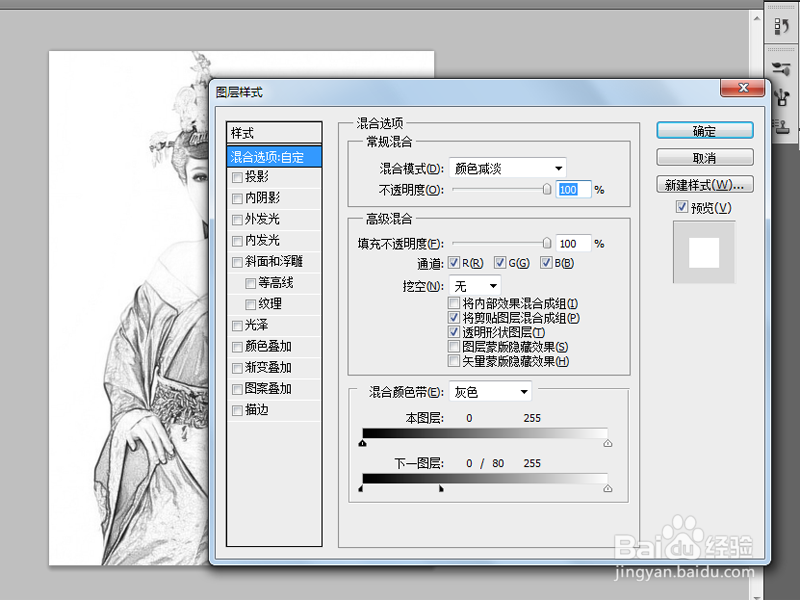The height and width of the screenshot is (600, 800).
Task: Open the 描边 style settings
Action: click(257, 410)
